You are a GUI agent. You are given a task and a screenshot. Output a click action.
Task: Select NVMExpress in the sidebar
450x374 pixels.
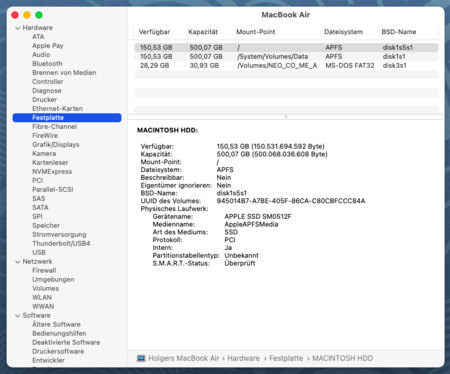pos(52,172)
